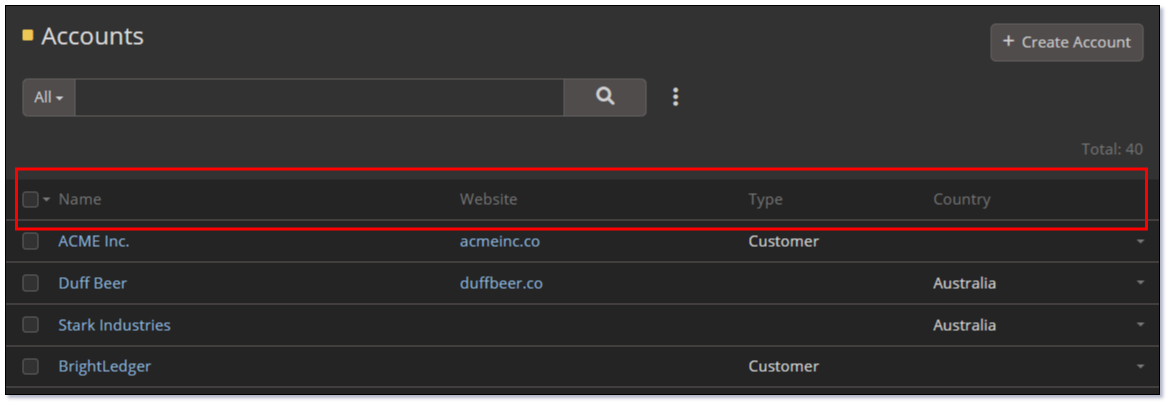Image resolution: width=1171 pixels, height=406 pixels.
Task: Expand the Duff Beer row actions arrow
Action: pyautogui.click(x=1140, y=283)
